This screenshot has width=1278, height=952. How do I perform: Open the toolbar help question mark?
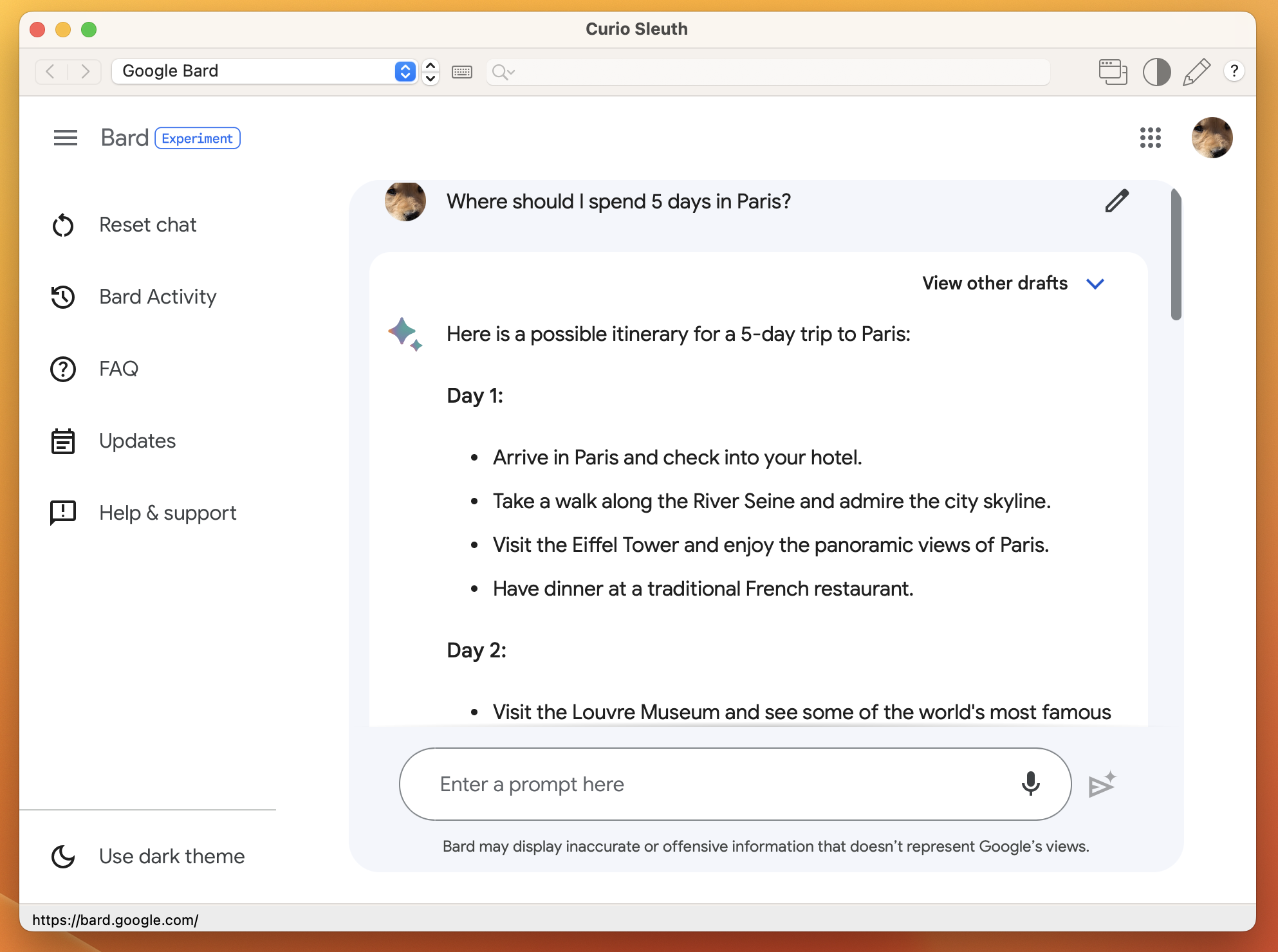tap(1234, 71)
